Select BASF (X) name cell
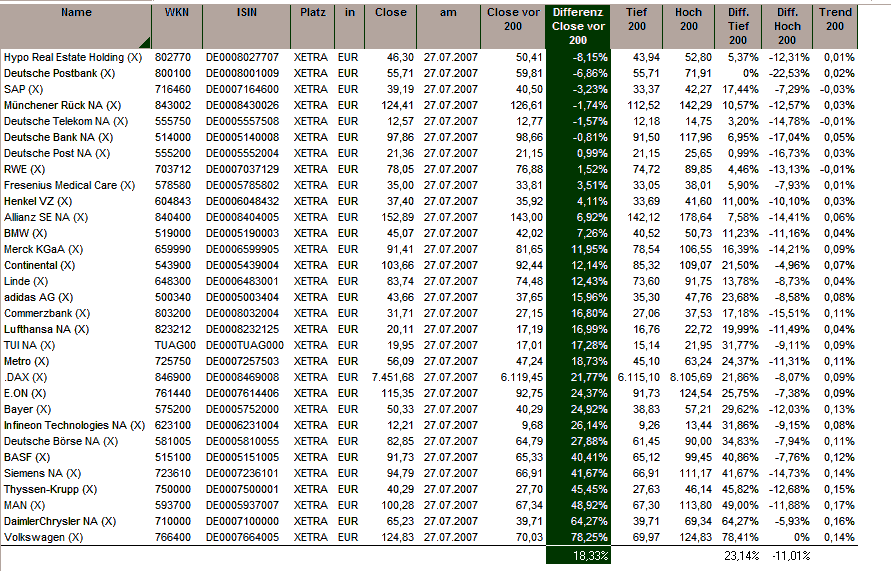Screen dimensions: 891x571 (27, 457)
